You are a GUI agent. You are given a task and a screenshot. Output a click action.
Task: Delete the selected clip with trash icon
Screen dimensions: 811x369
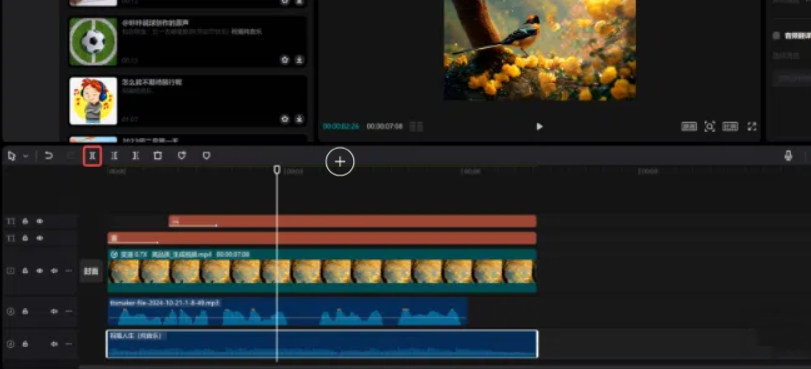[x=158, y=155]
